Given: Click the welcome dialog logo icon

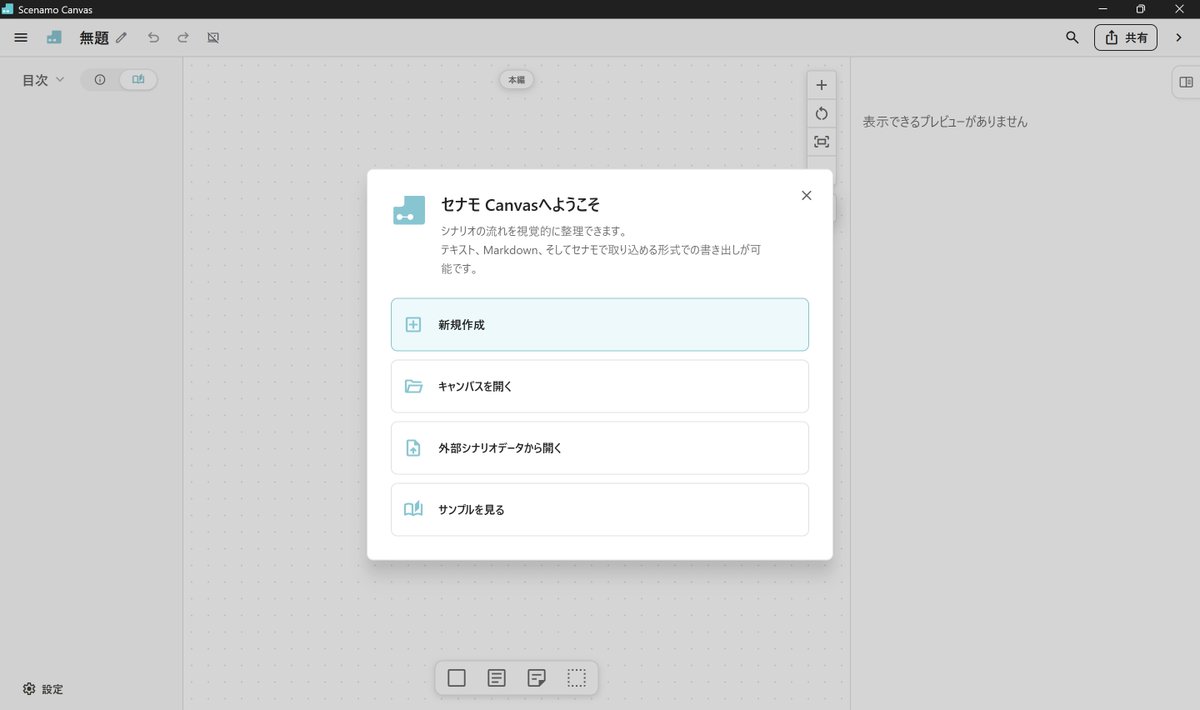Looking at the screenshot, I should (x=409, y=209).
